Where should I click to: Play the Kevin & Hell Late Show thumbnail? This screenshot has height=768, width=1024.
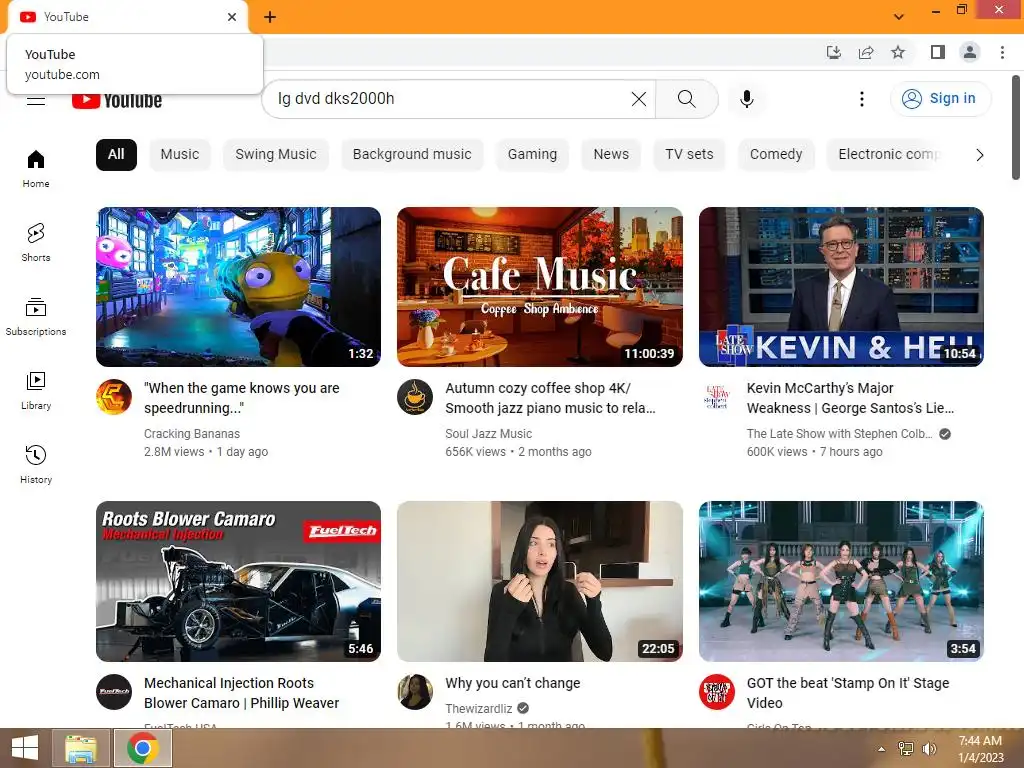[841, 287]
